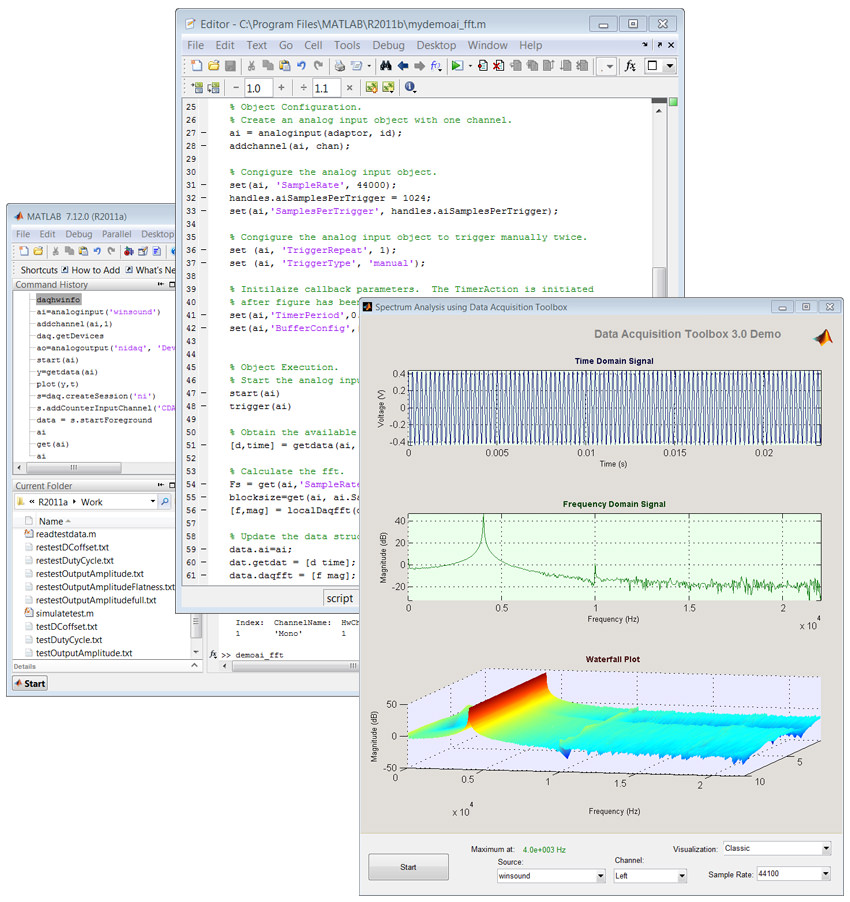850x902 pixels.
Task: Click the fx function browser icon
Action: 630,66
